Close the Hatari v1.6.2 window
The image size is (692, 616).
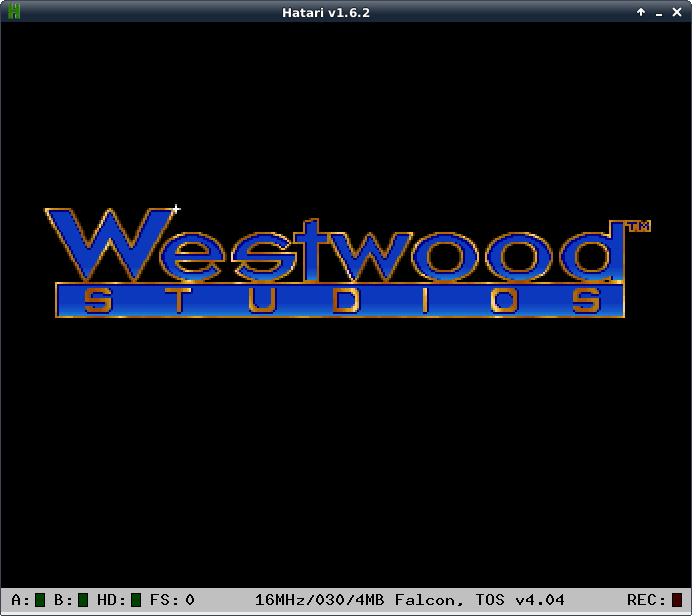(x=677, y=12)
